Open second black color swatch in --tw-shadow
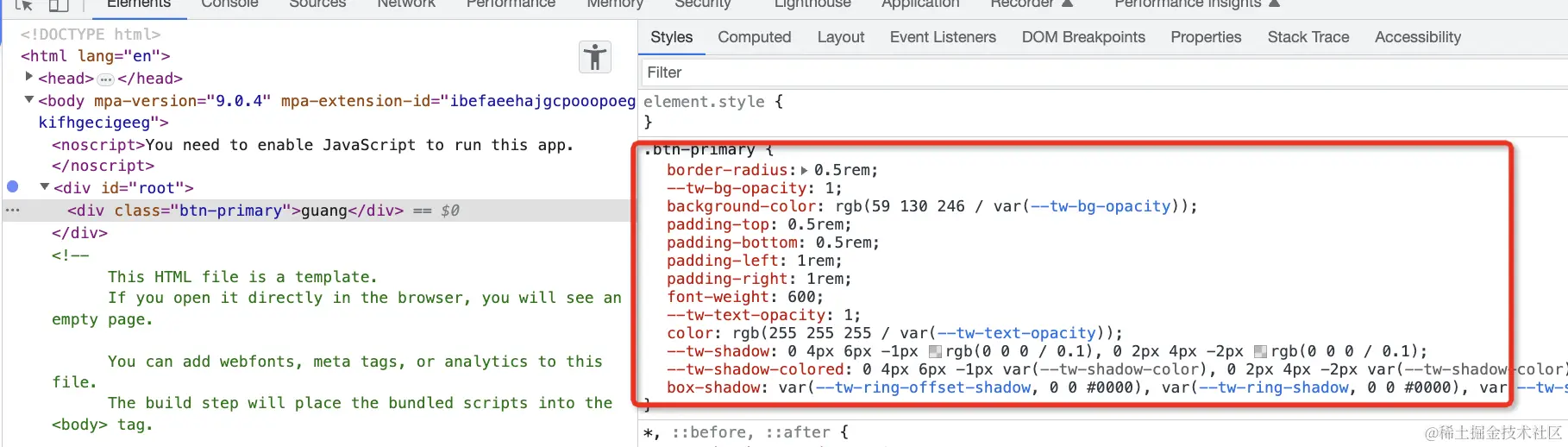Screen dimensions: 1568x447 pos(1260,351)
